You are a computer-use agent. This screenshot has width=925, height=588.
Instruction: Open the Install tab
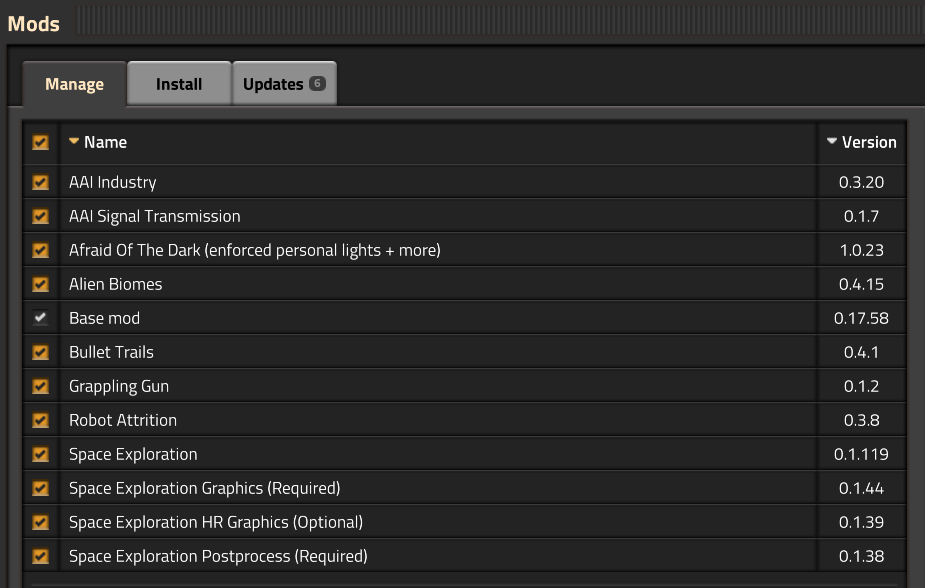coord(179,83)
